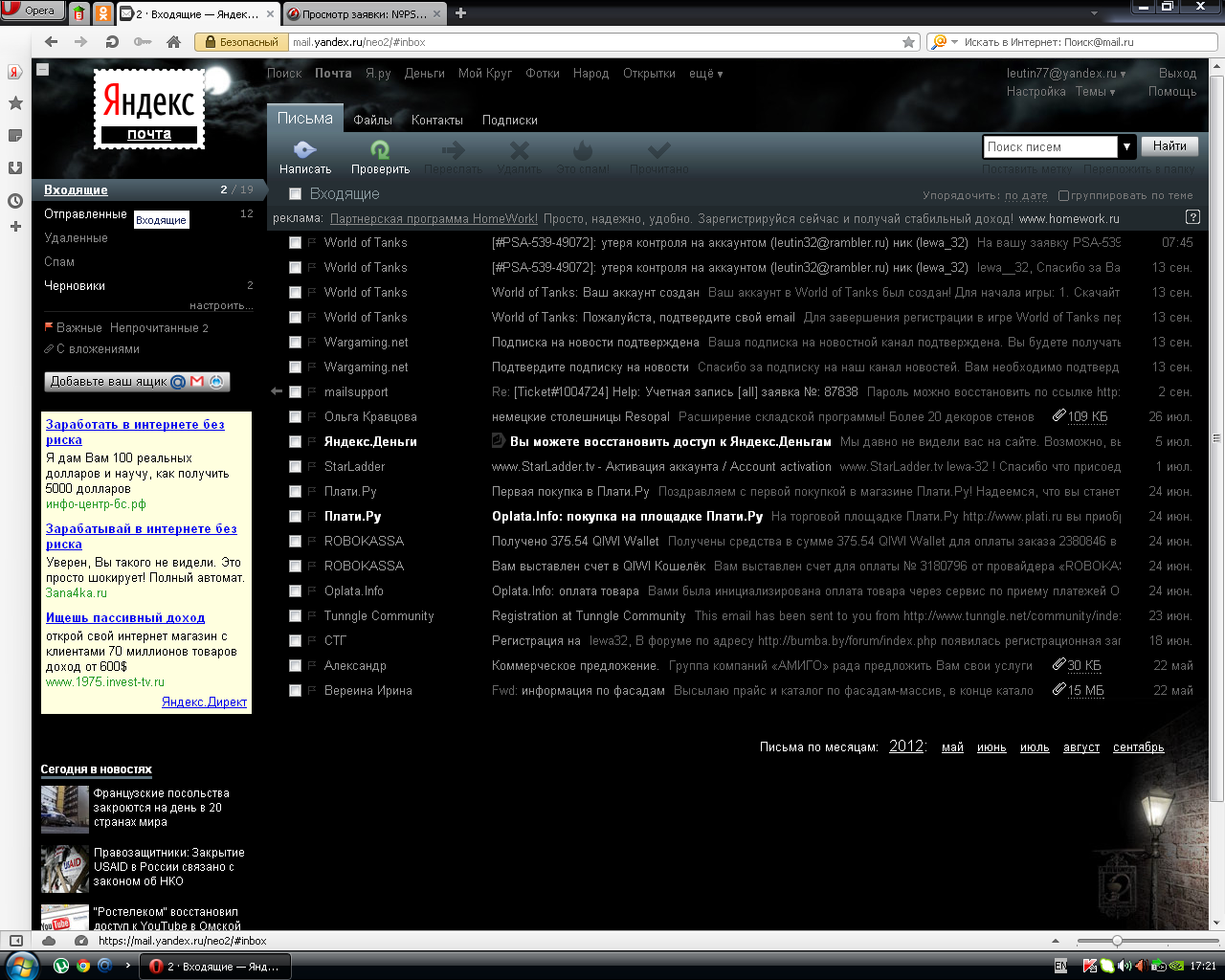Click the browser Home icon

point(173,42)
